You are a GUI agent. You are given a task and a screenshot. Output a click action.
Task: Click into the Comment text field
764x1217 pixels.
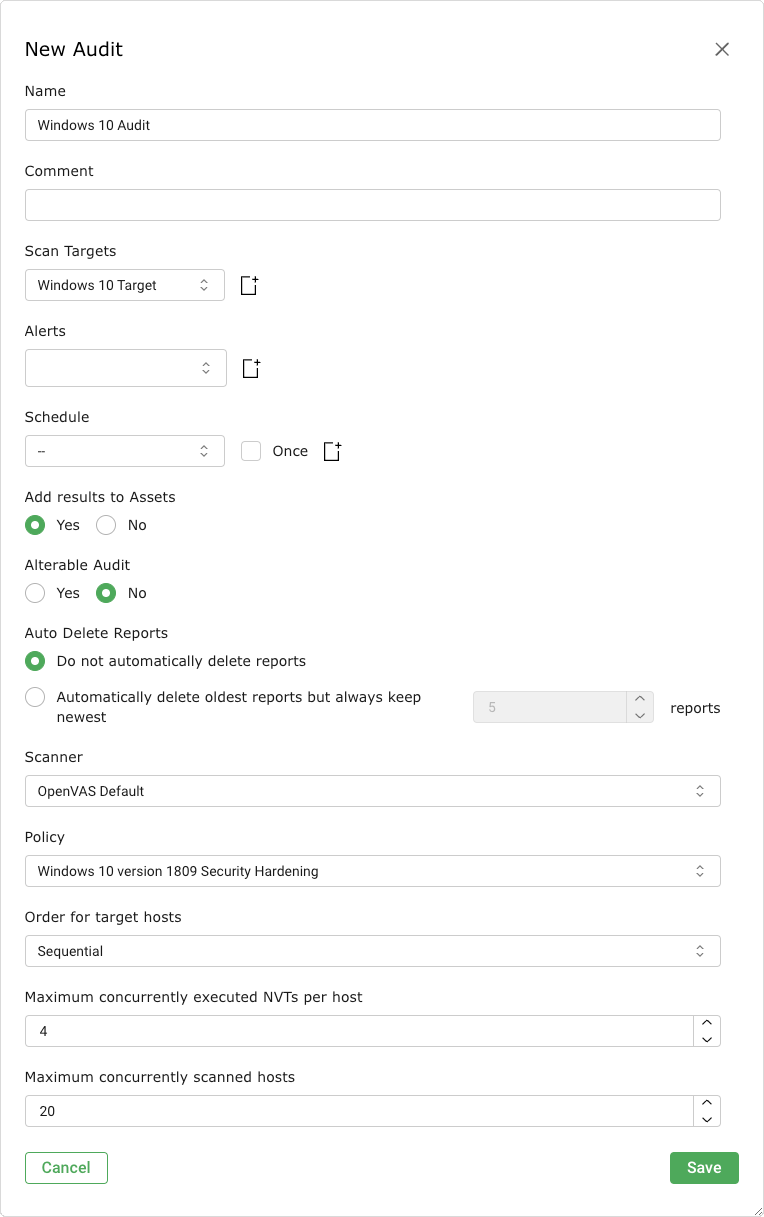click(x=372, y=205)
